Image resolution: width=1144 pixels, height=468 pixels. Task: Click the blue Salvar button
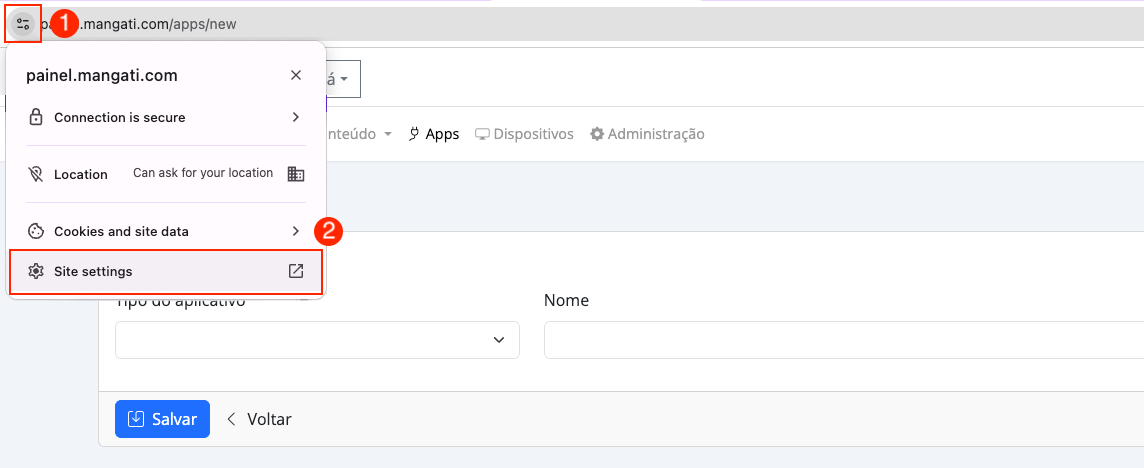click(162, 419)
